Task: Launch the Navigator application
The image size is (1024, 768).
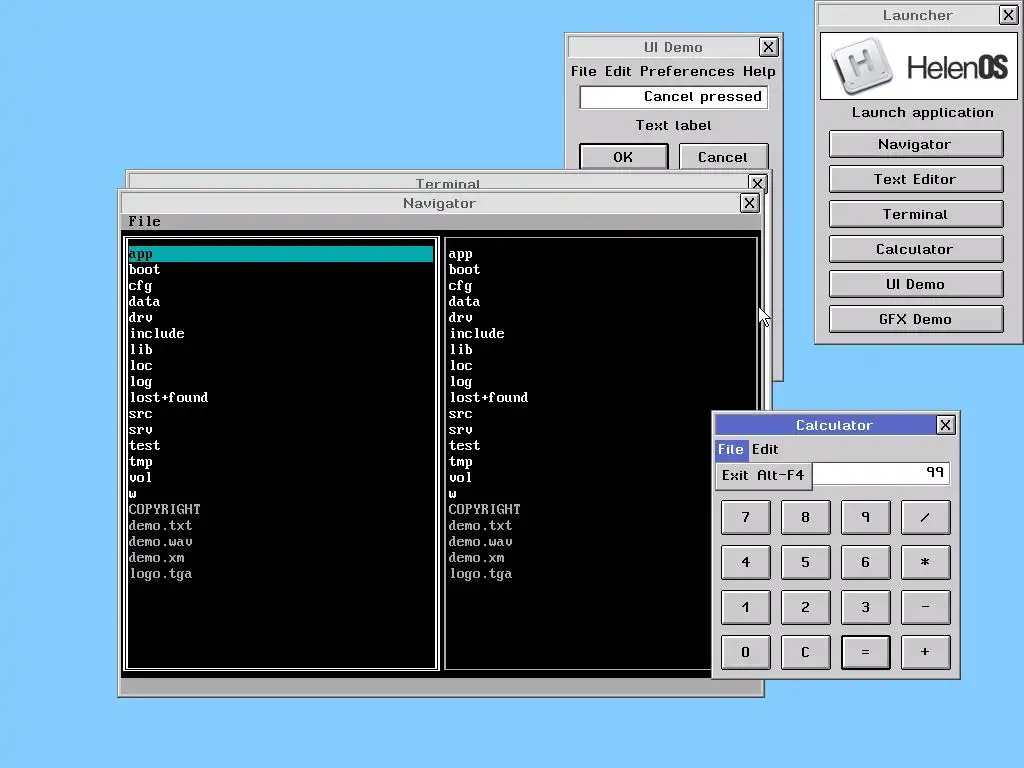Action: [916, 144]
